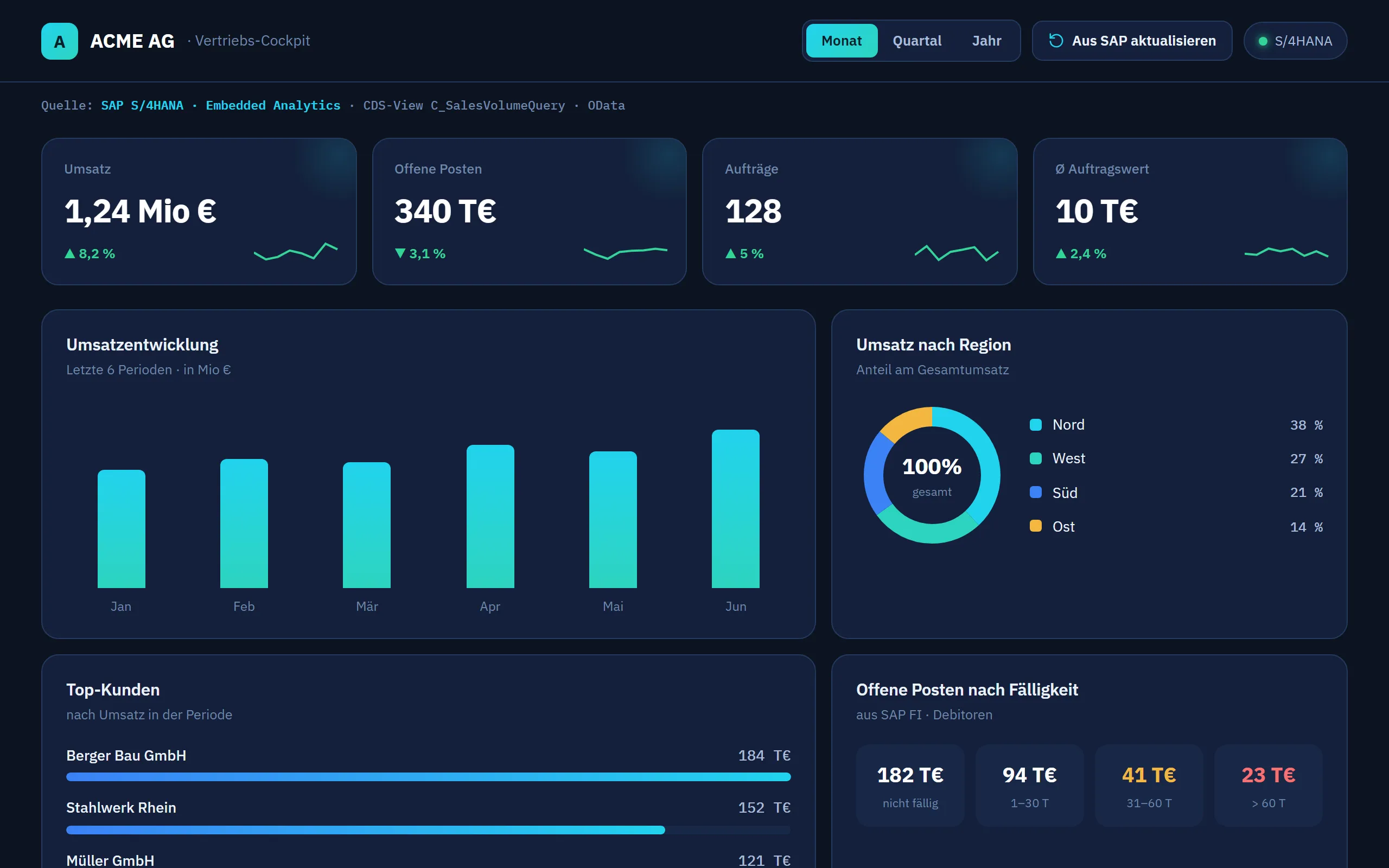Click the Ost 14 % value
Viewport: 1389px width, 868px height.
(1307, 526)
